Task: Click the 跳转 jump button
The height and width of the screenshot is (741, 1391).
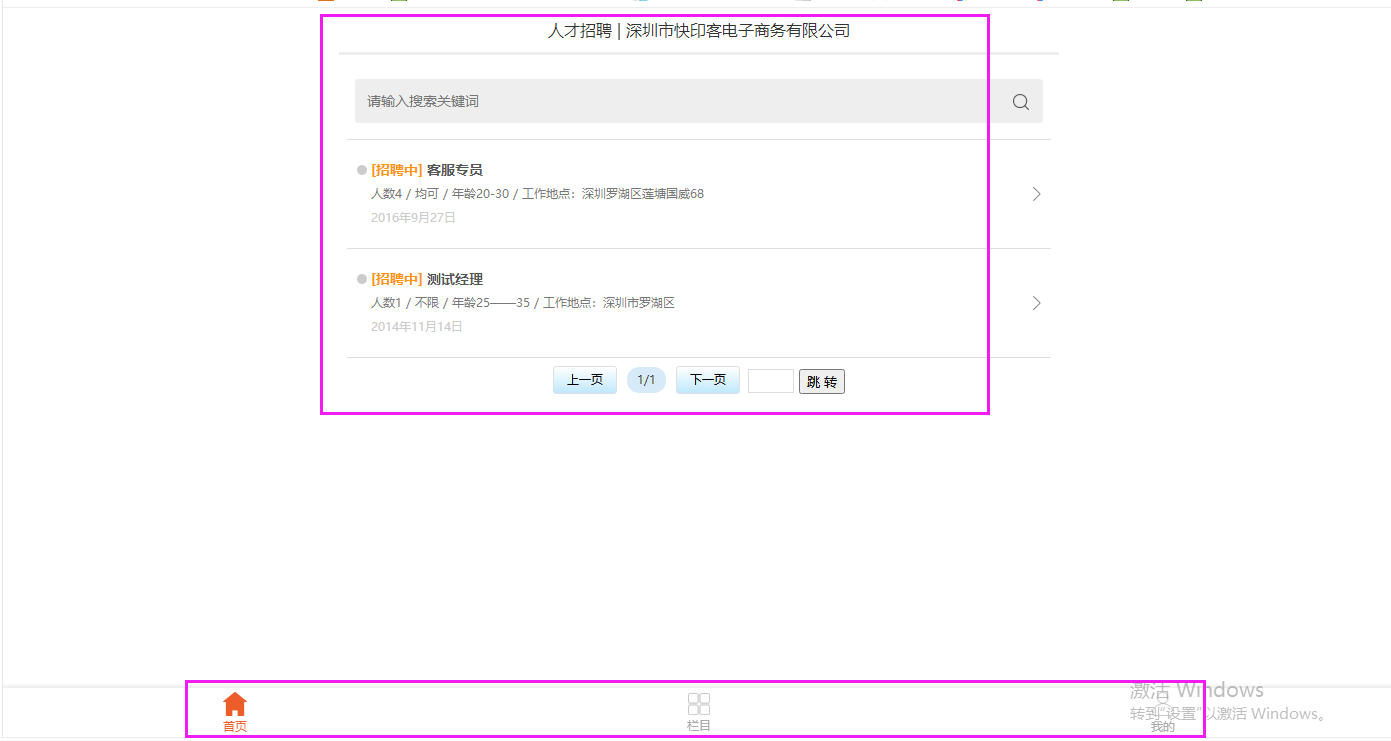Action: coord(821,381)
